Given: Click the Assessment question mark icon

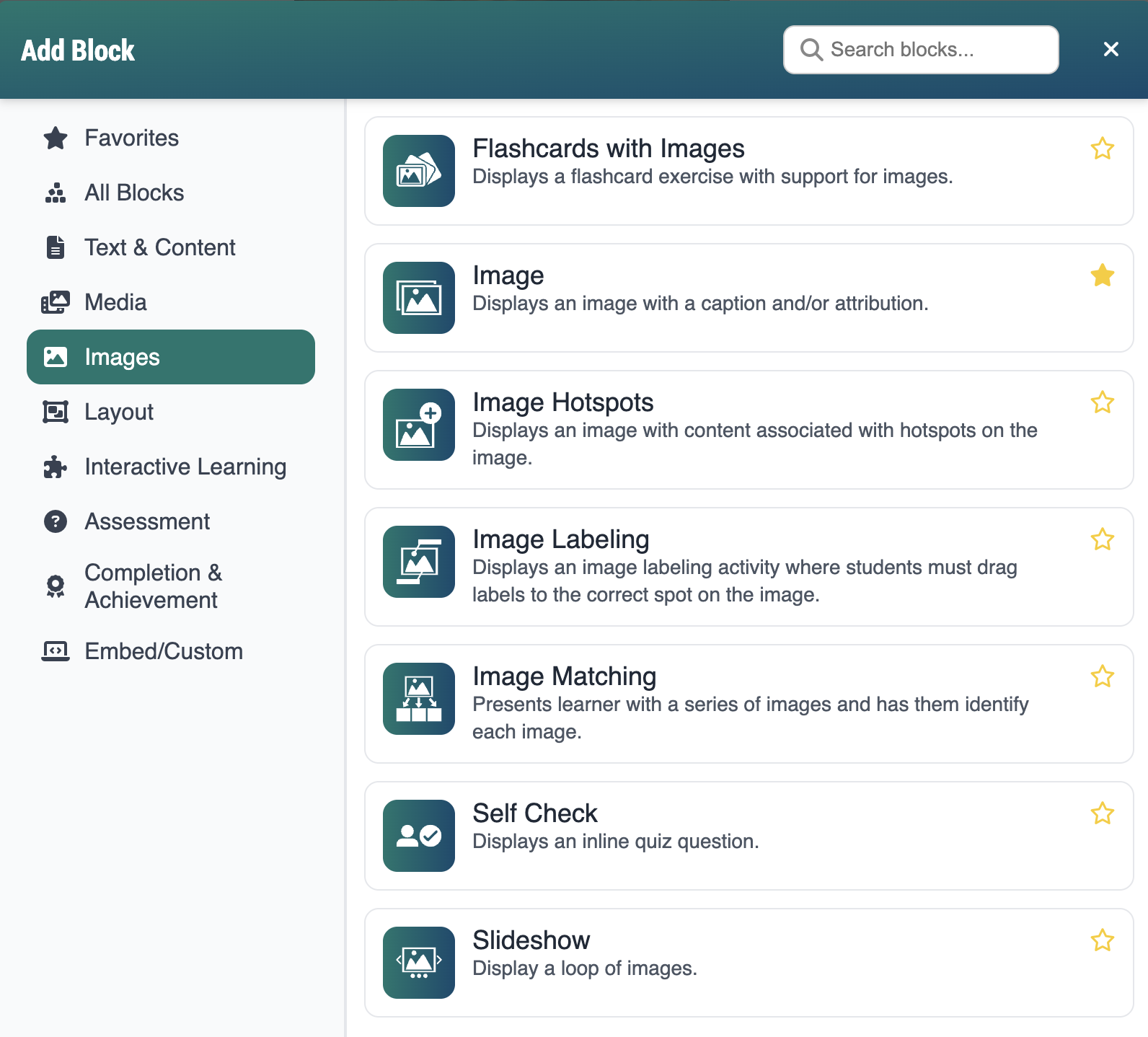Looking at the screenshot, I should click(56, 521).
